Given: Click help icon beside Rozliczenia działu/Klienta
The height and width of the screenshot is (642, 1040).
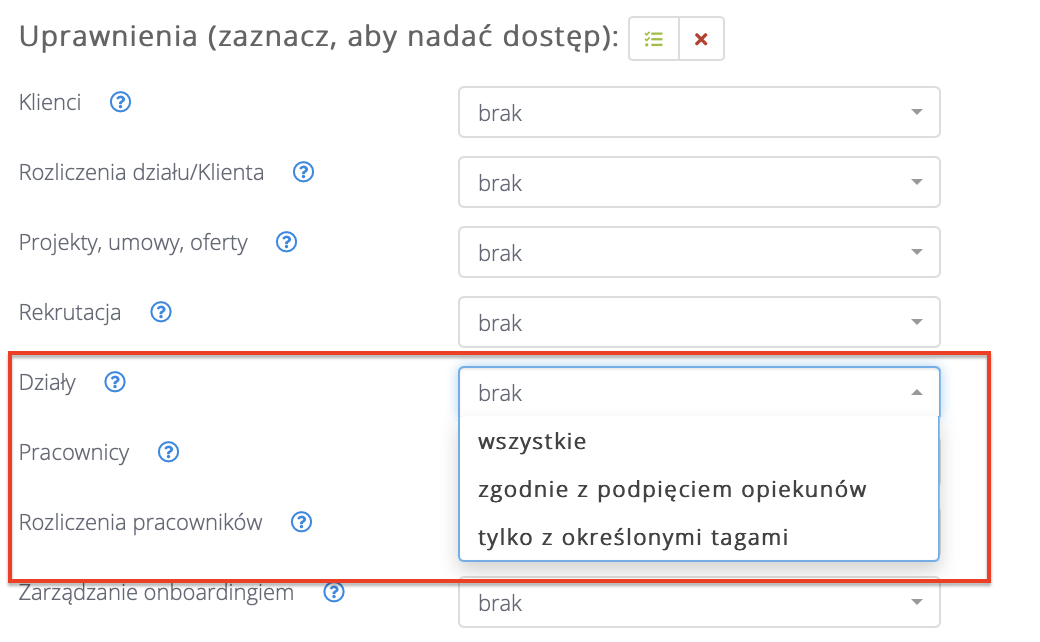Looking at the screenshot, I should 304,172.
